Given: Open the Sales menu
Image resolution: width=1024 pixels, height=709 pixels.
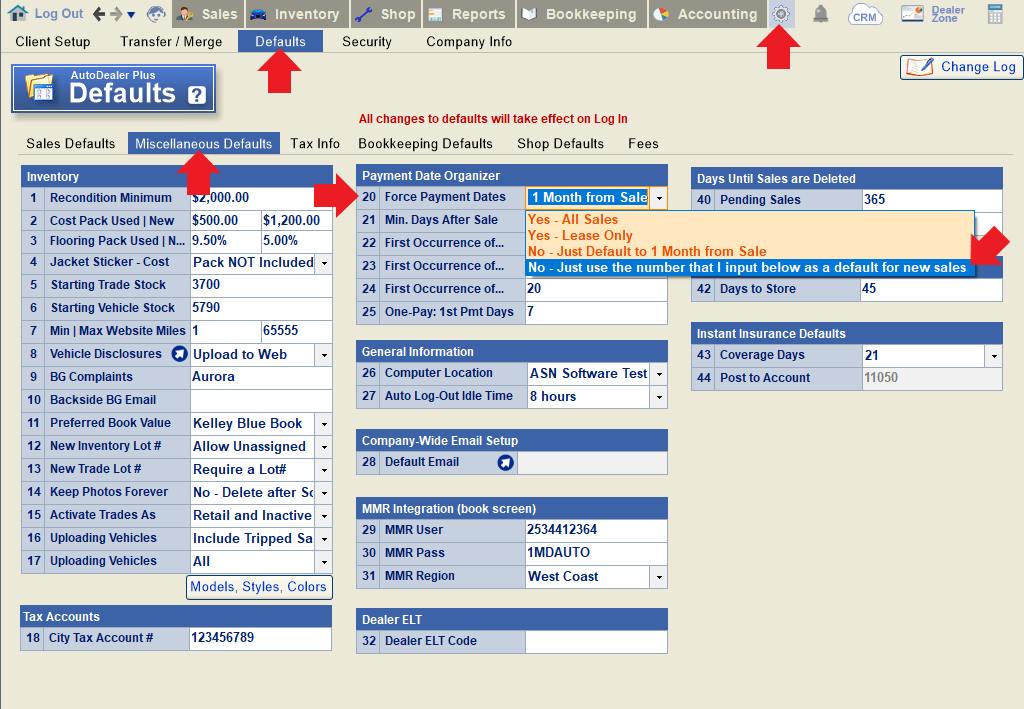Looking at the screenshot, I should click(x=208, y=14).
